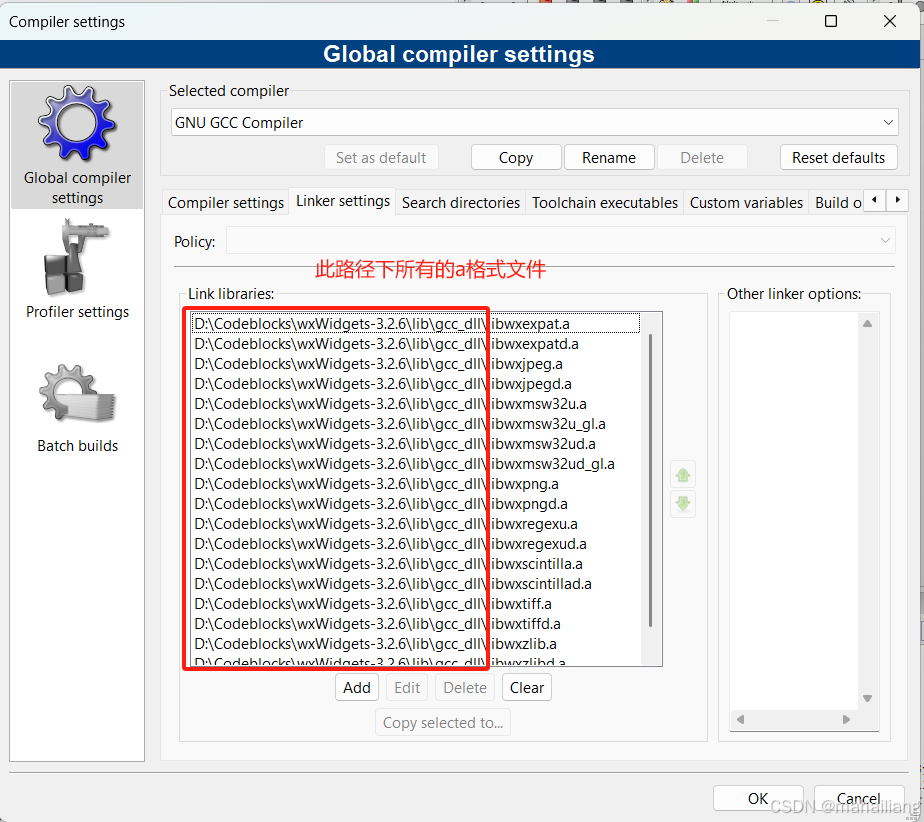
Task: Select libwxjpeg.a library entry
Action: click(x=415, y=364)
